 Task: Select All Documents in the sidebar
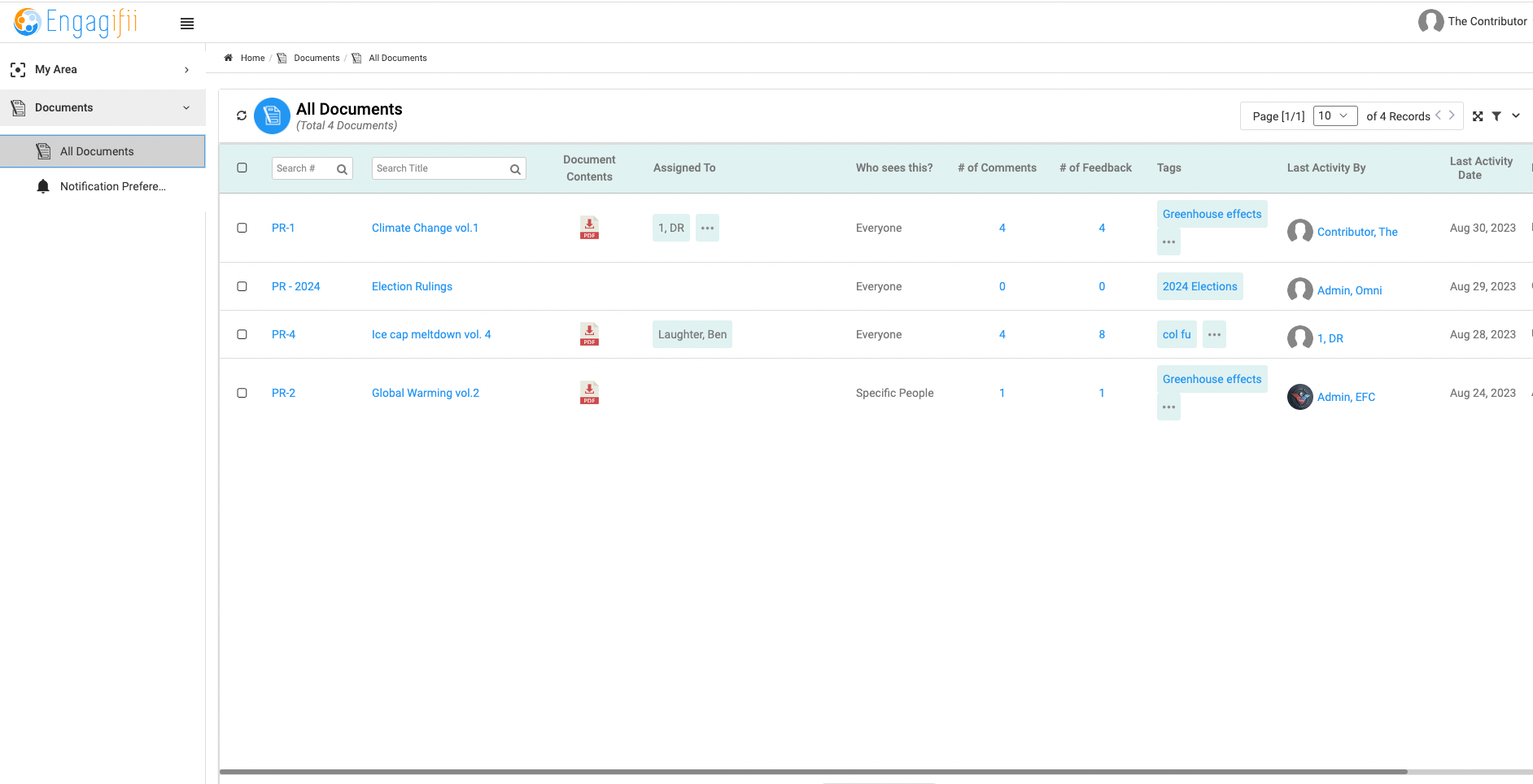(103, 151)
